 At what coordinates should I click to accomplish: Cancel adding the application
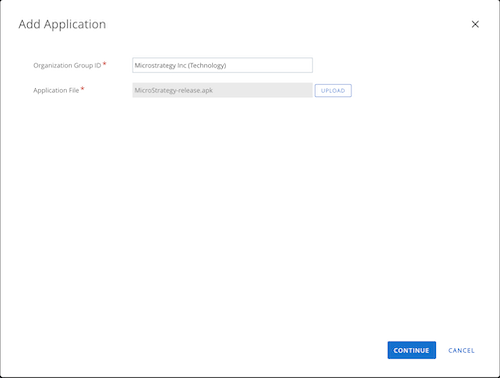pyautogui.click(x=461, y=350)
